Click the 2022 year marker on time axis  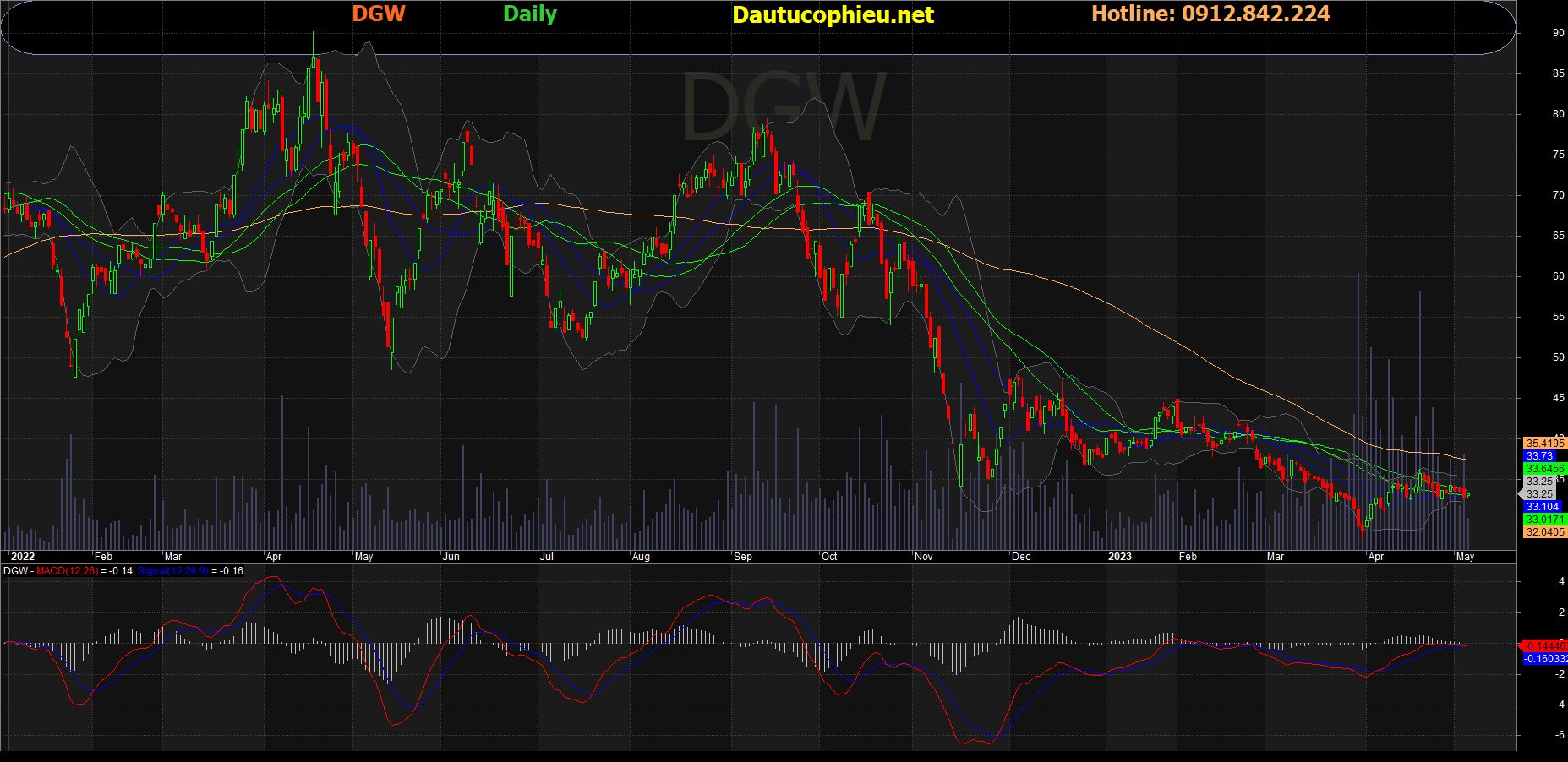pos(22,557)
